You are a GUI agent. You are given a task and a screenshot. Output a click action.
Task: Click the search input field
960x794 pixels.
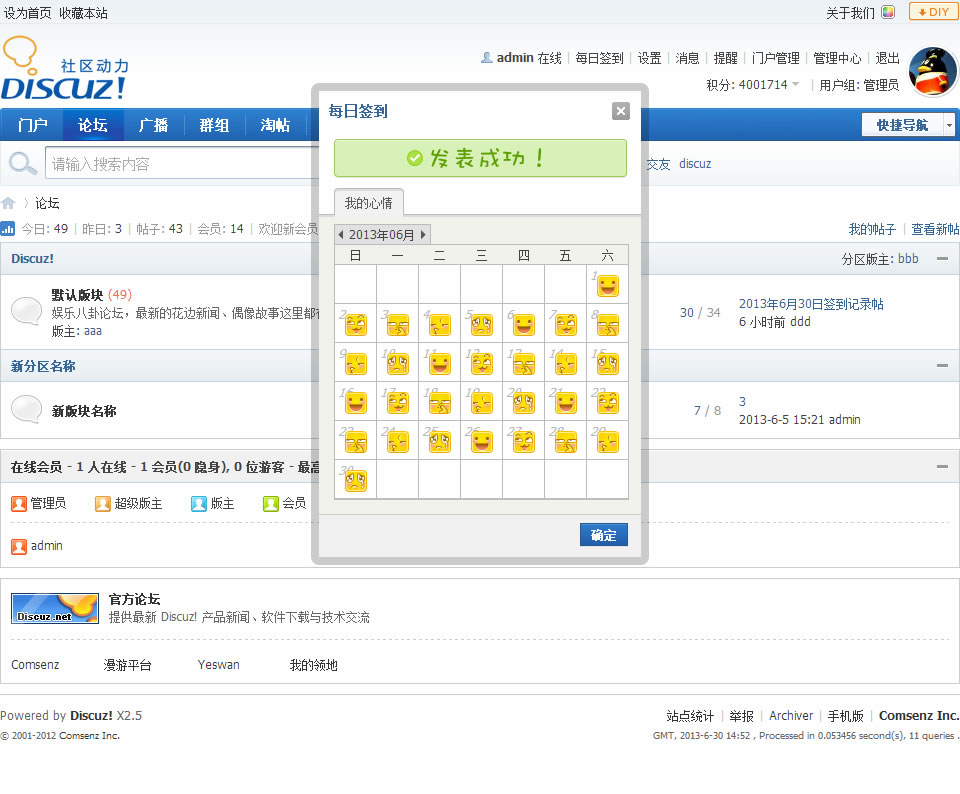180,164
